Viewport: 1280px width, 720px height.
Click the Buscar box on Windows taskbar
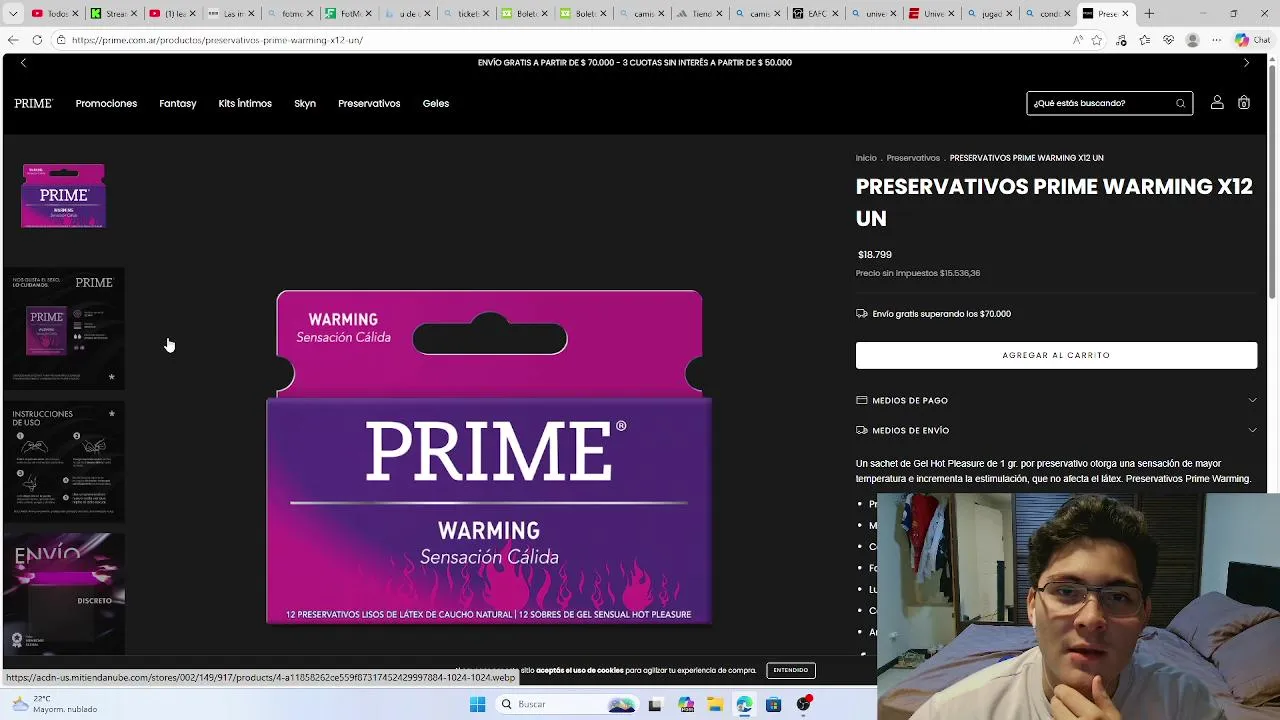coord(567,704)
